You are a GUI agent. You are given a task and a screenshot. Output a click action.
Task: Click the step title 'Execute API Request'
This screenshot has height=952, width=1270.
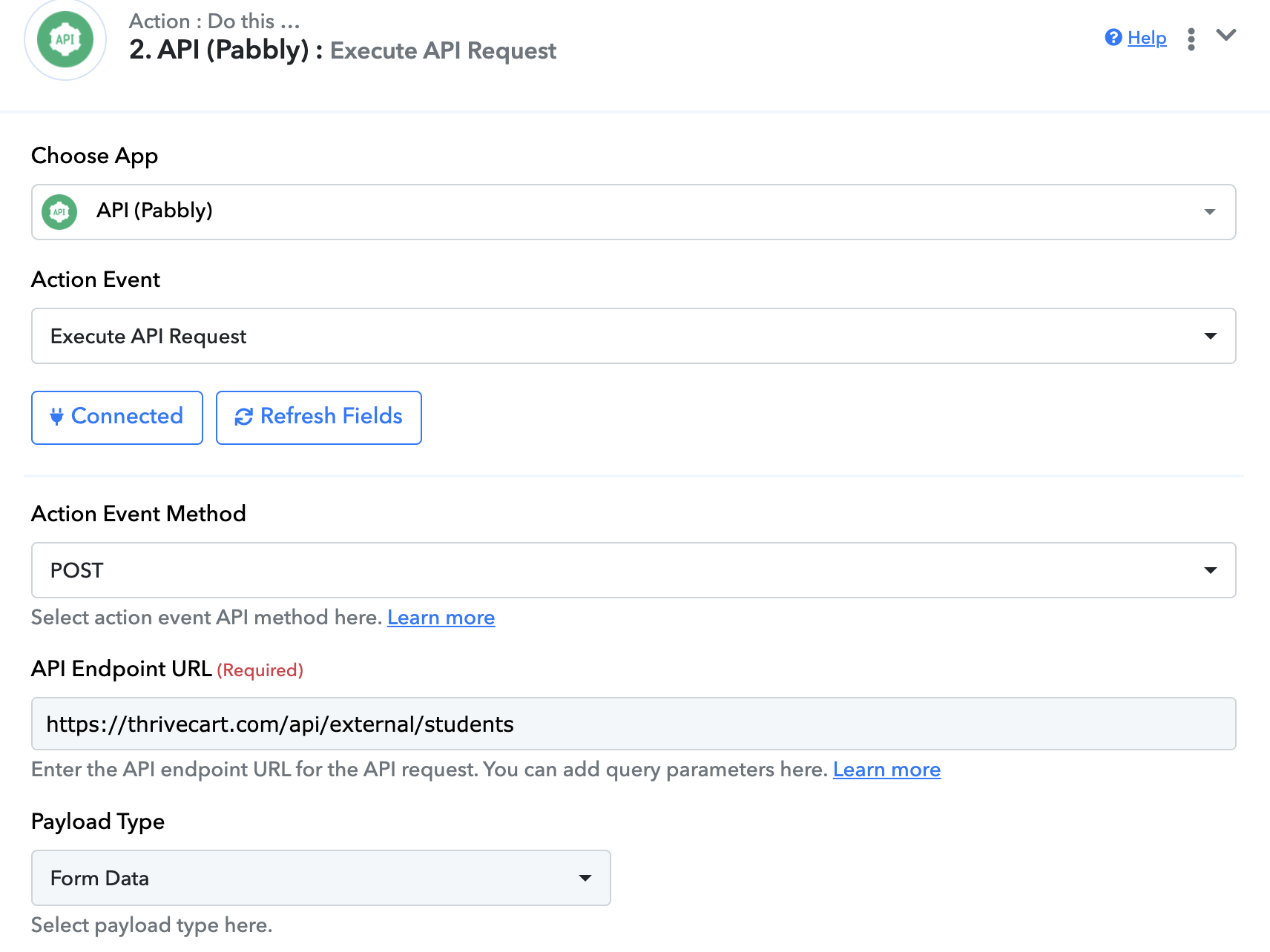pyautogui.click(x=443, y=50)
